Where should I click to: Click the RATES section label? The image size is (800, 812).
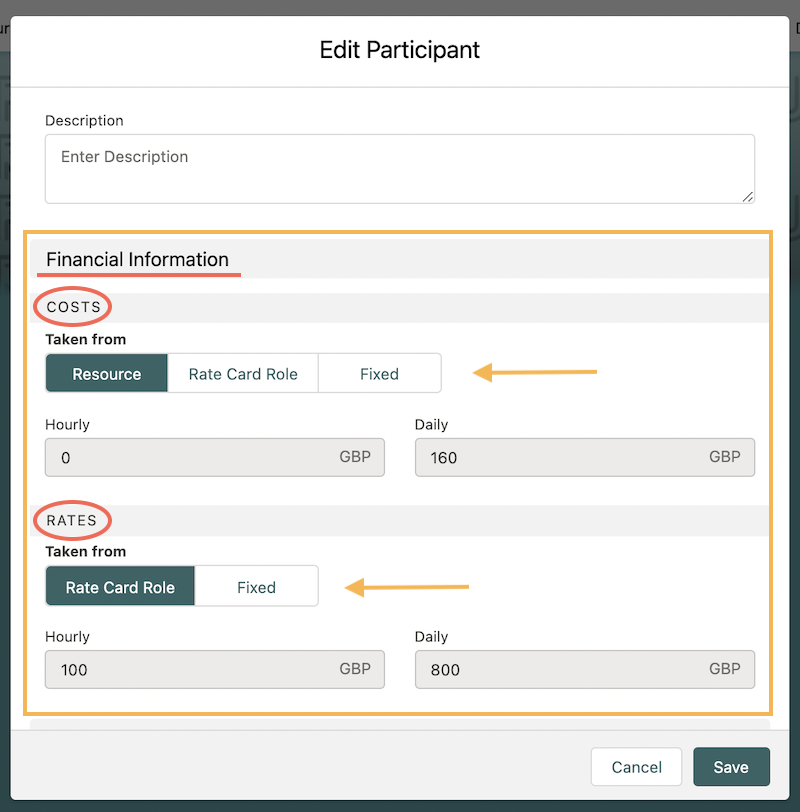click(72, 520)
